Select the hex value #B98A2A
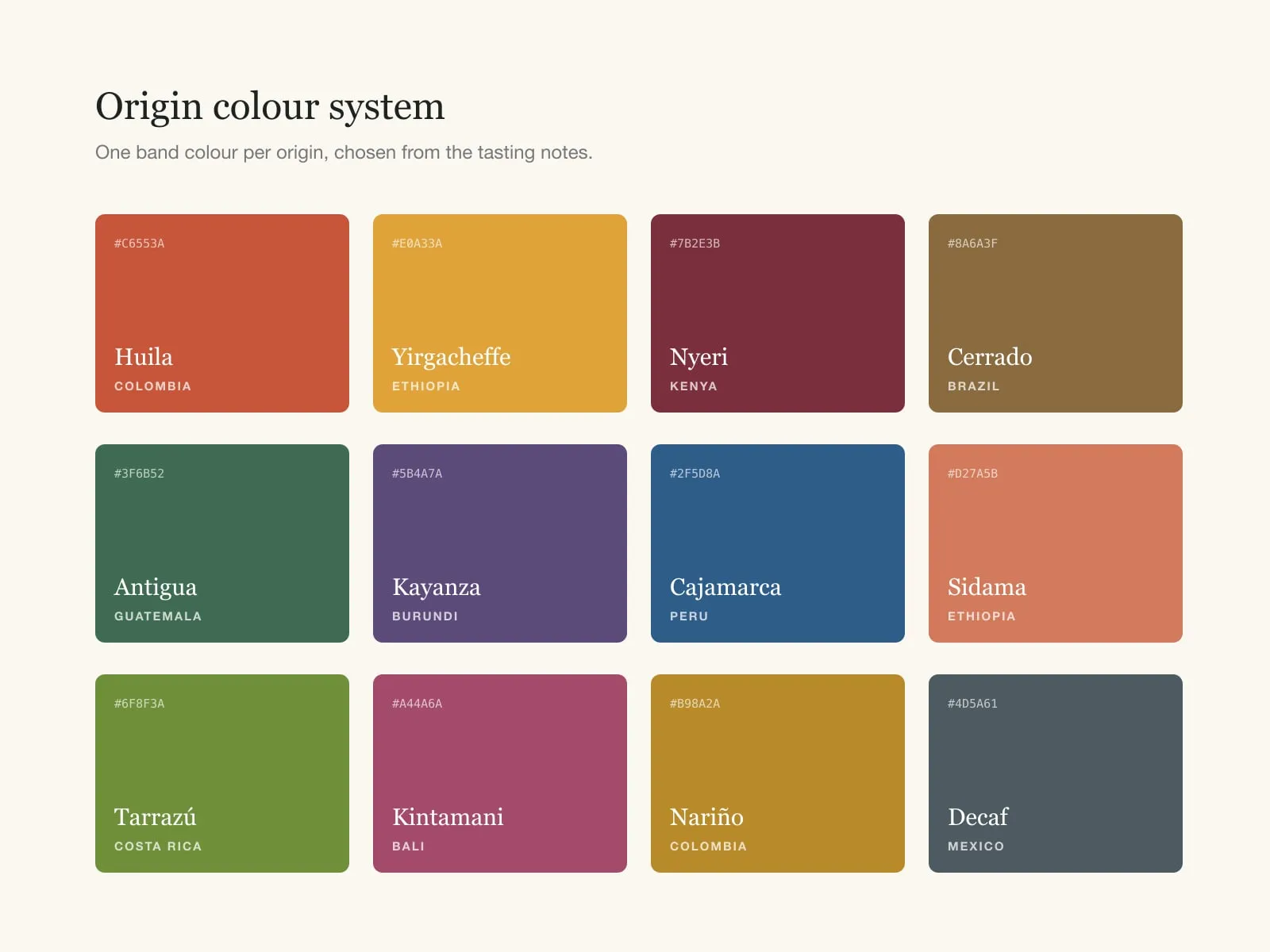This screenshot has width=1270, height=952. pyautogui.click(x=695, y=704)
